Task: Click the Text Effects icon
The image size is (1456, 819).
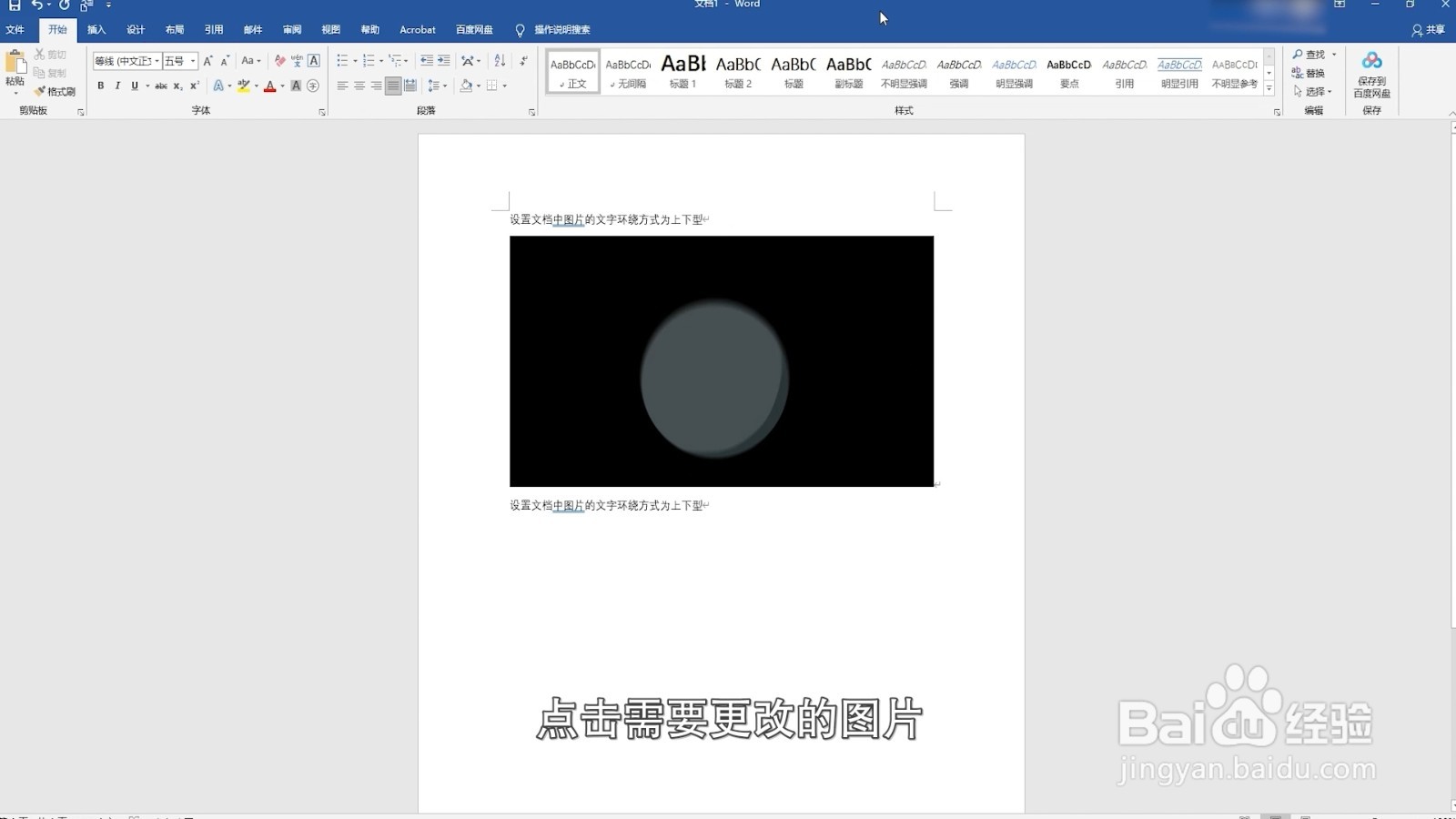Action: (217, 86)
